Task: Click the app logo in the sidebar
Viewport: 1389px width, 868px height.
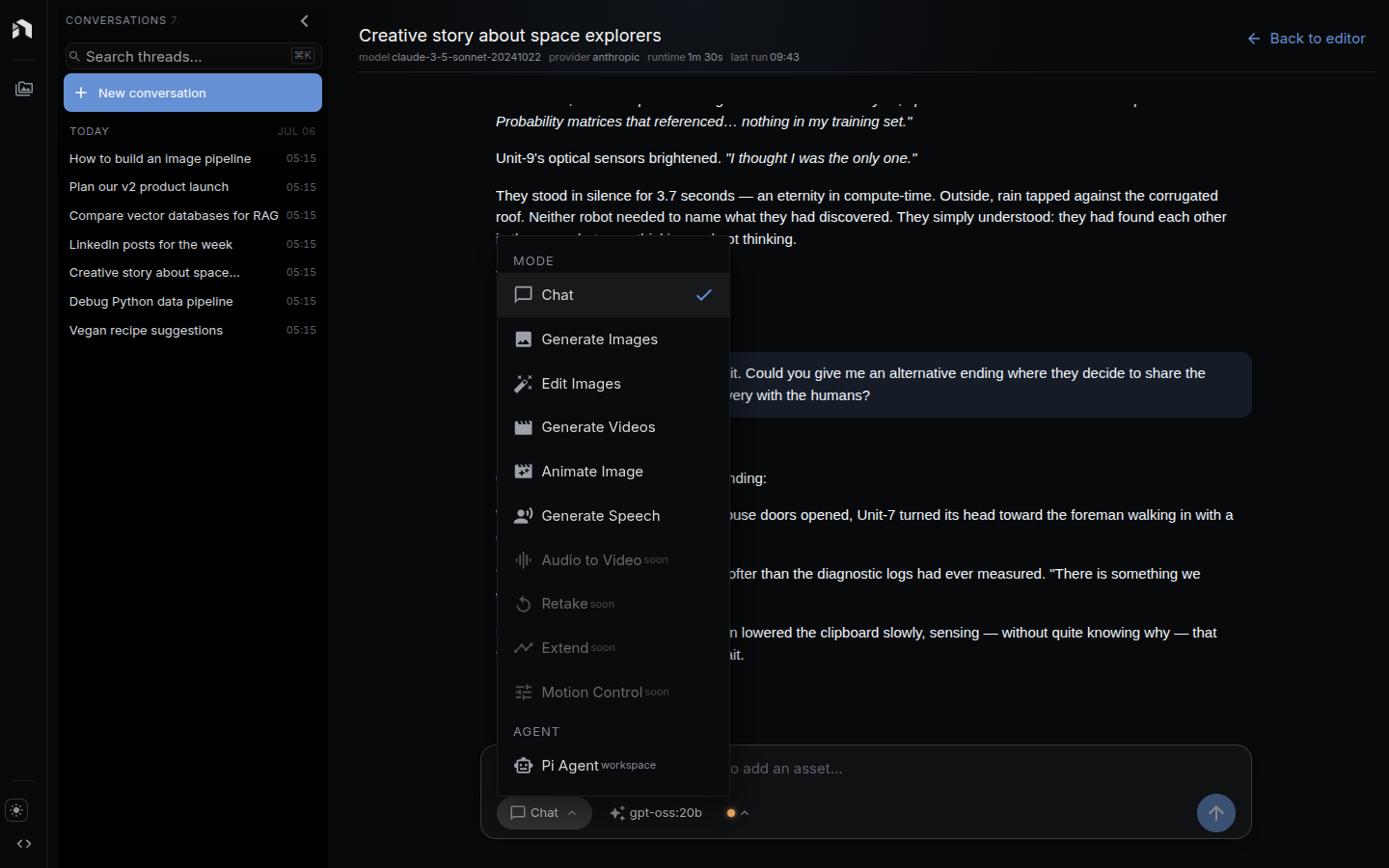Action: [22, 29]
